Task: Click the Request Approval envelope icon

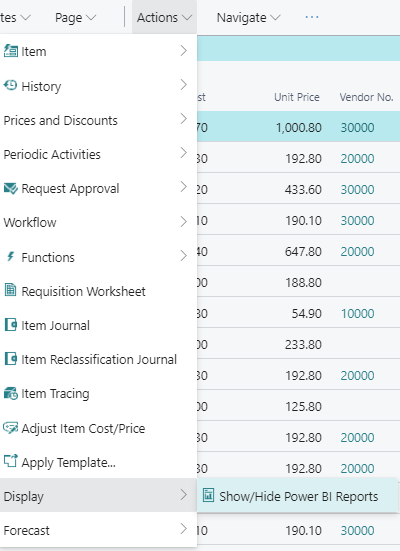Action: coord(11,188)
